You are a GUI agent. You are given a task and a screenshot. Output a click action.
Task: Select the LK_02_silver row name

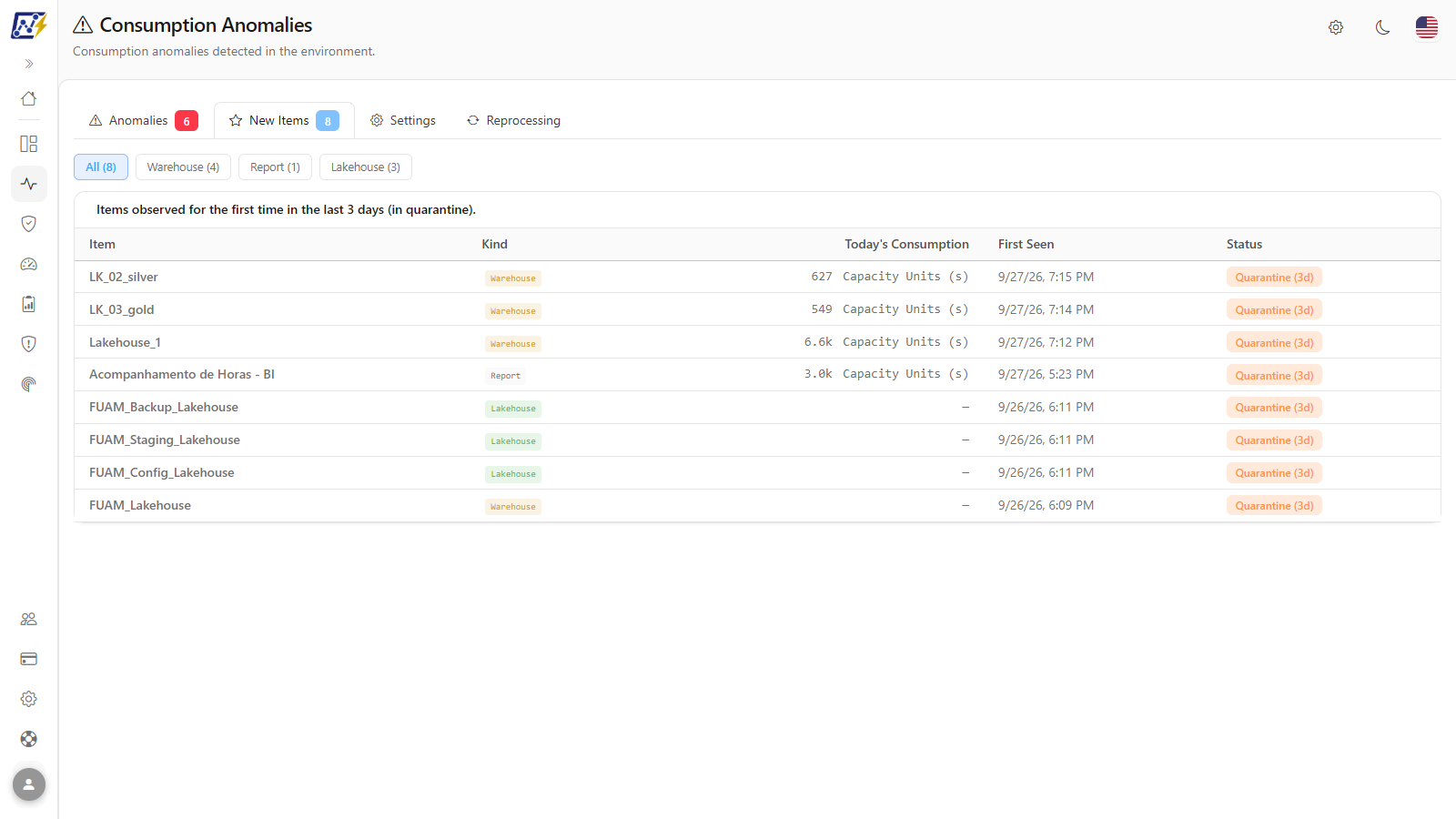click(124, 277)
